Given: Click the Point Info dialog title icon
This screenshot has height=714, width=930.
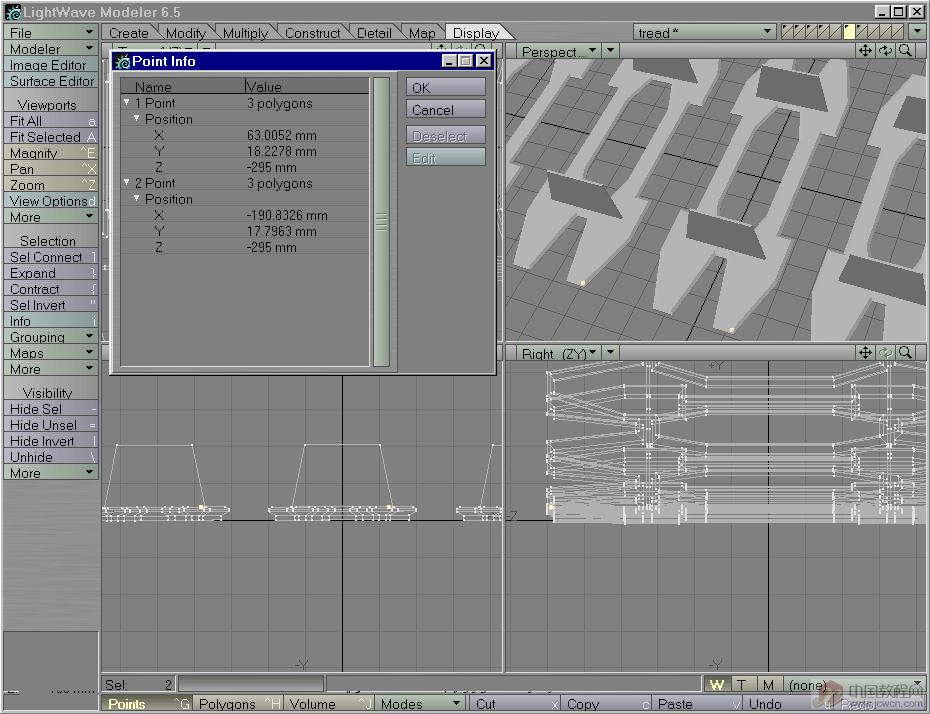Looking at the screenshot, I should click(x=123, y=61).
